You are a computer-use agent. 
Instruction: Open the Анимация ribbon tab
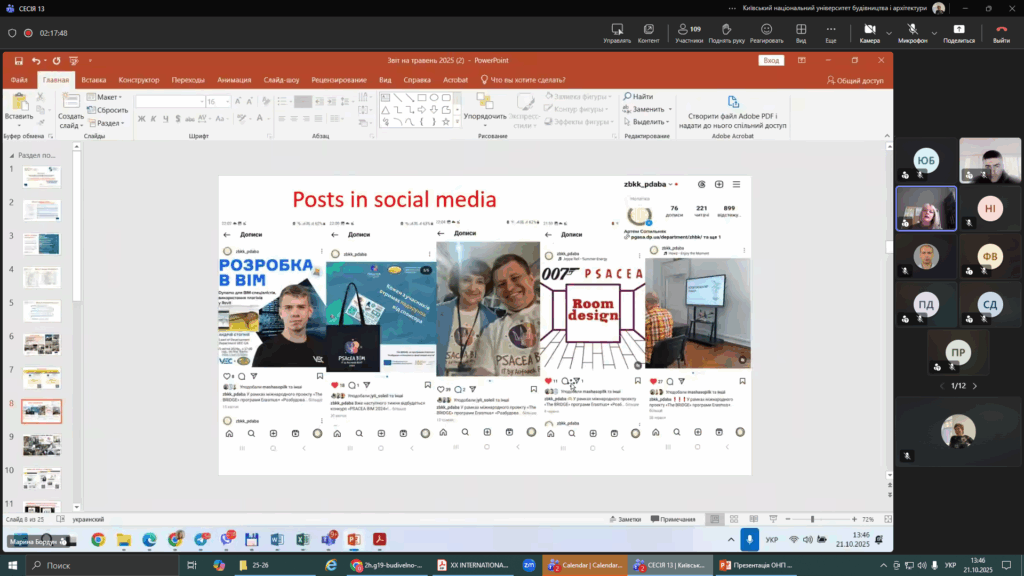pos(234,80)
